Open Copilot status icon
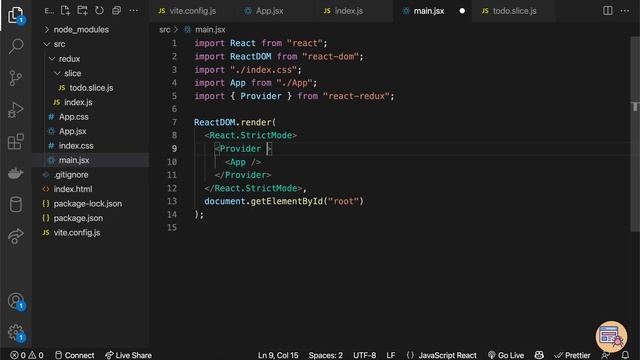The width and height of the screenshot is (640, 360). tap(539, 355)
